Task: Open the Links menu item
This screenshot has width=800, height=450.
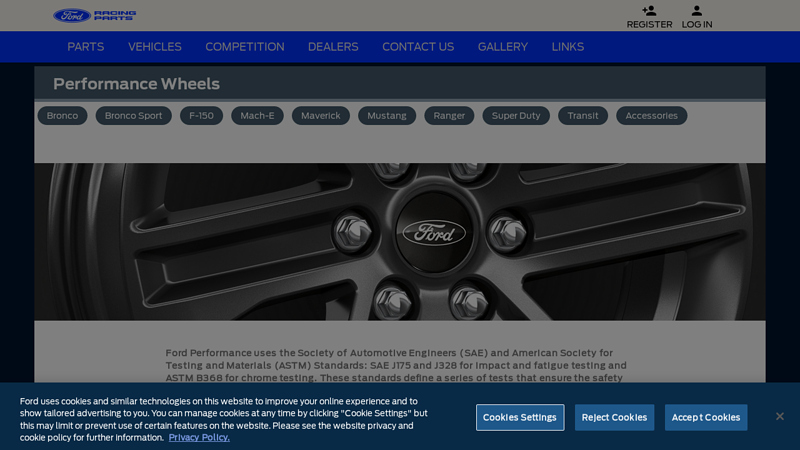Action: (568, 47)
